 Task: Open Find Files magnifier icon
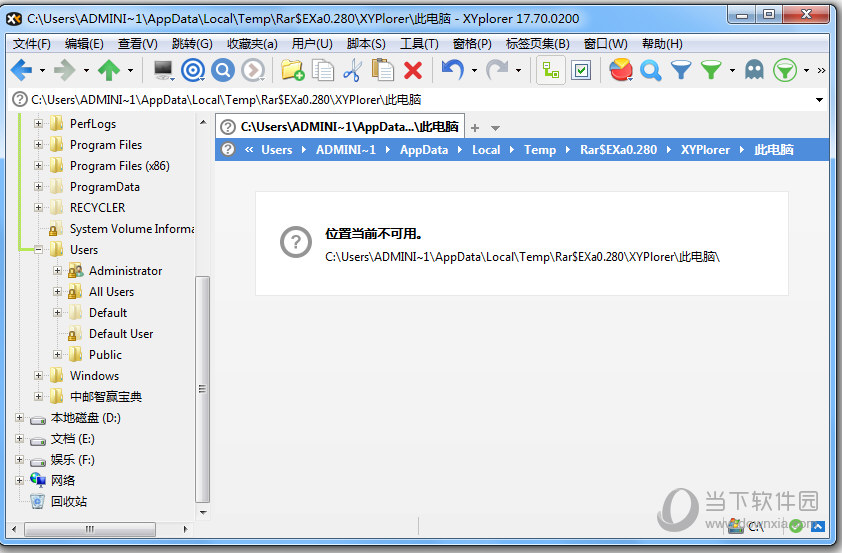coord(650,70)
